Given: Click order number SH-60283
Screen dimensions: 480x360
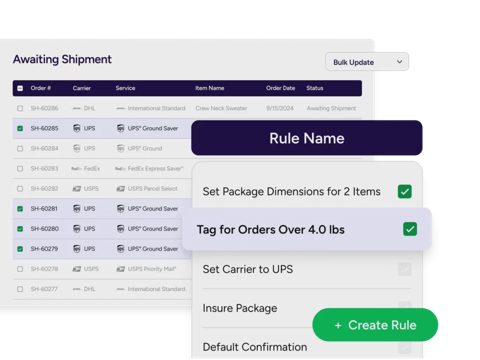Looking at the screenshot, I should point(44,169).
